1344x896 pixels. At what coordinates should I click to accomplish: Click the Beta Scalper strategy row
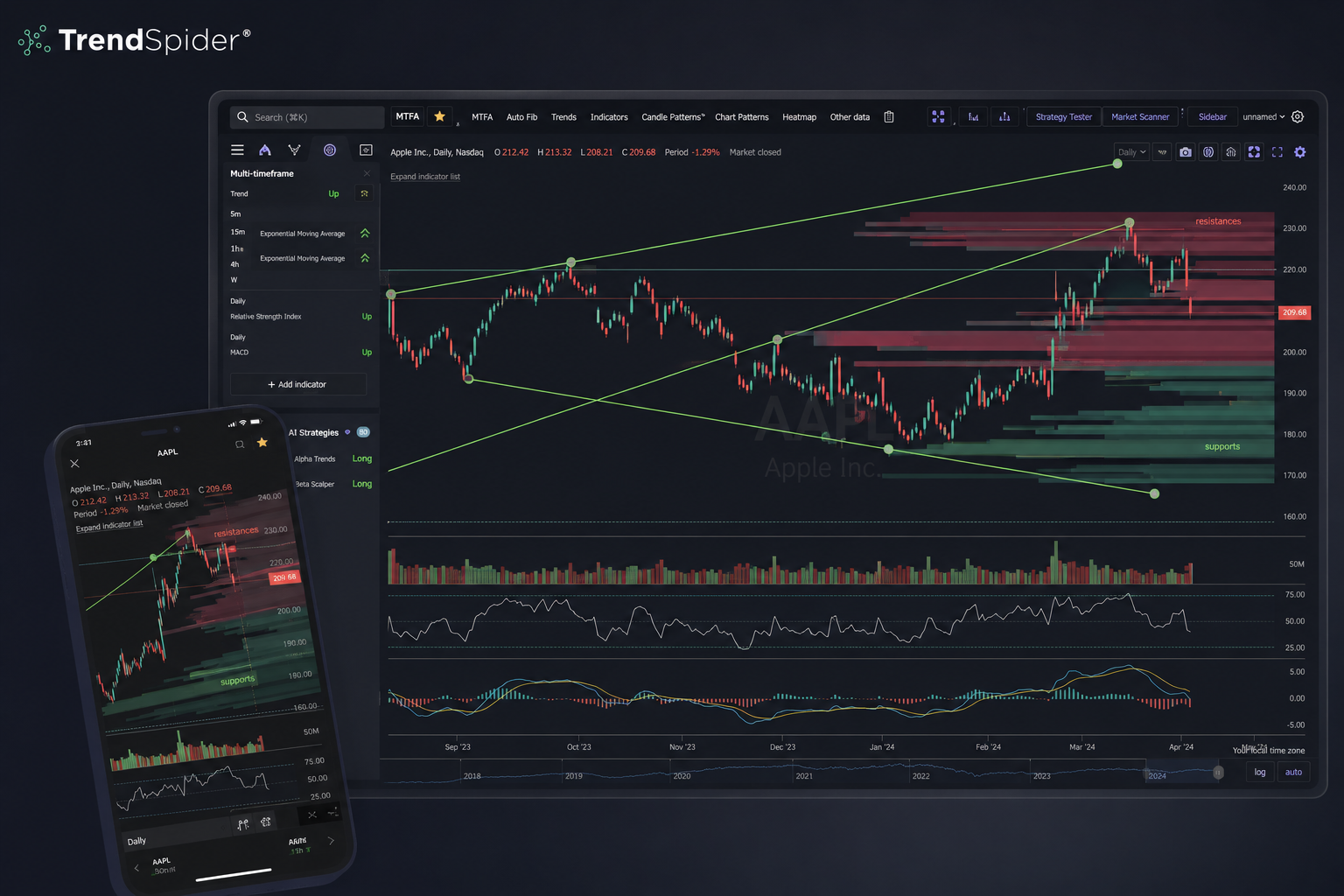pyautogui.click(x=332, y=484)
